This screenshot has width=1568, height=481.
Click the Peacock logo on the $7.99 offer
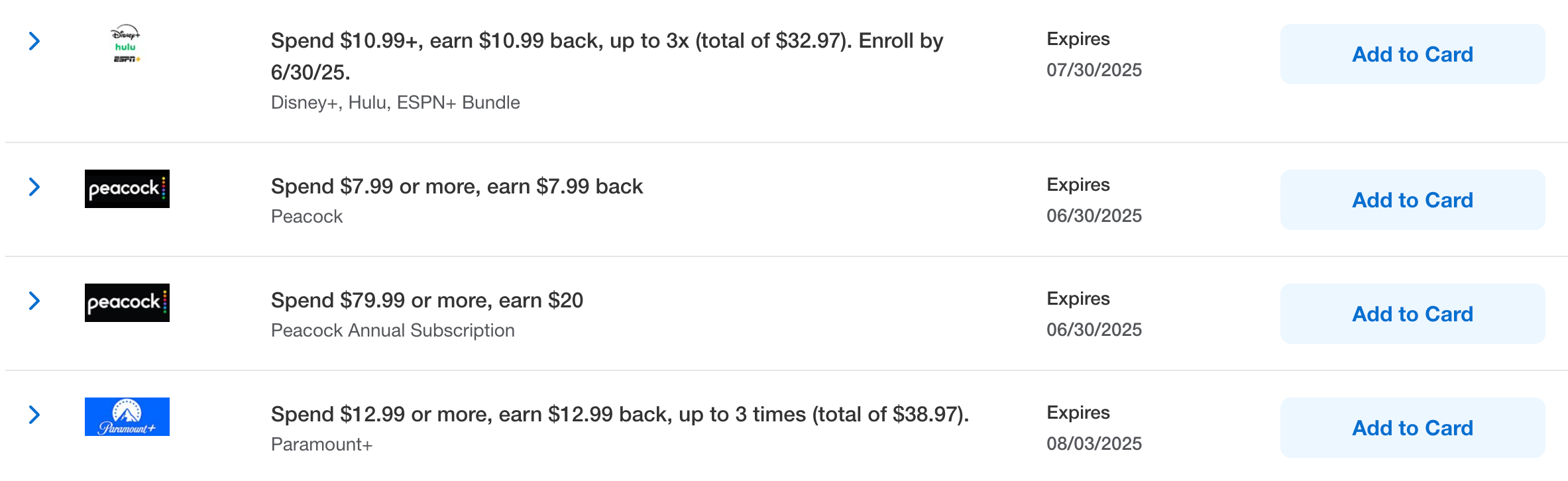pyautogui.click(x=127, y=187)
